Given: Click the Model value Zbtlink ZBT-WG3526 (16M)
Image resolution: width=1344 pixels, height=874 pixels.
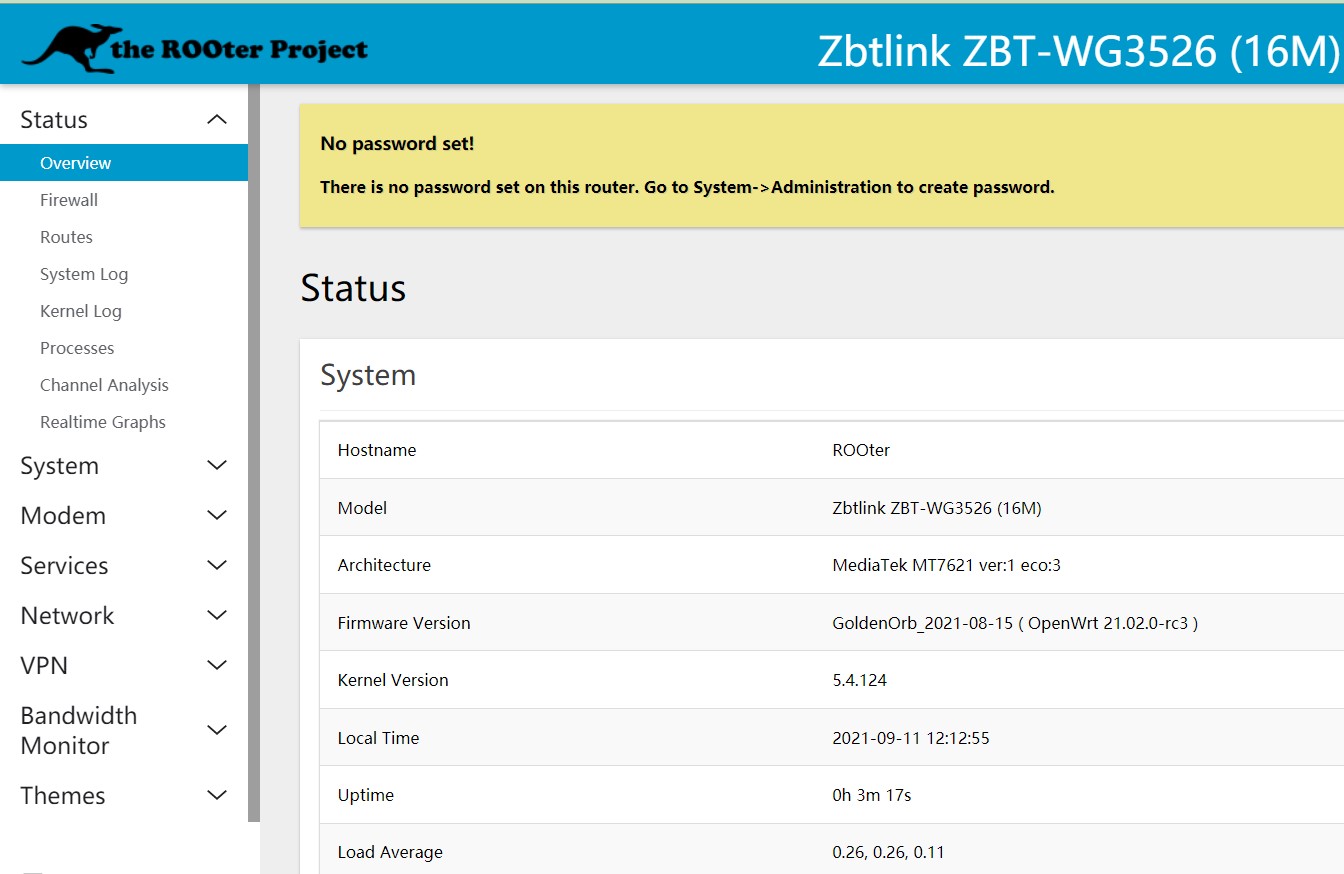Looking at the screenshot, I should click(x=937, y=508).
